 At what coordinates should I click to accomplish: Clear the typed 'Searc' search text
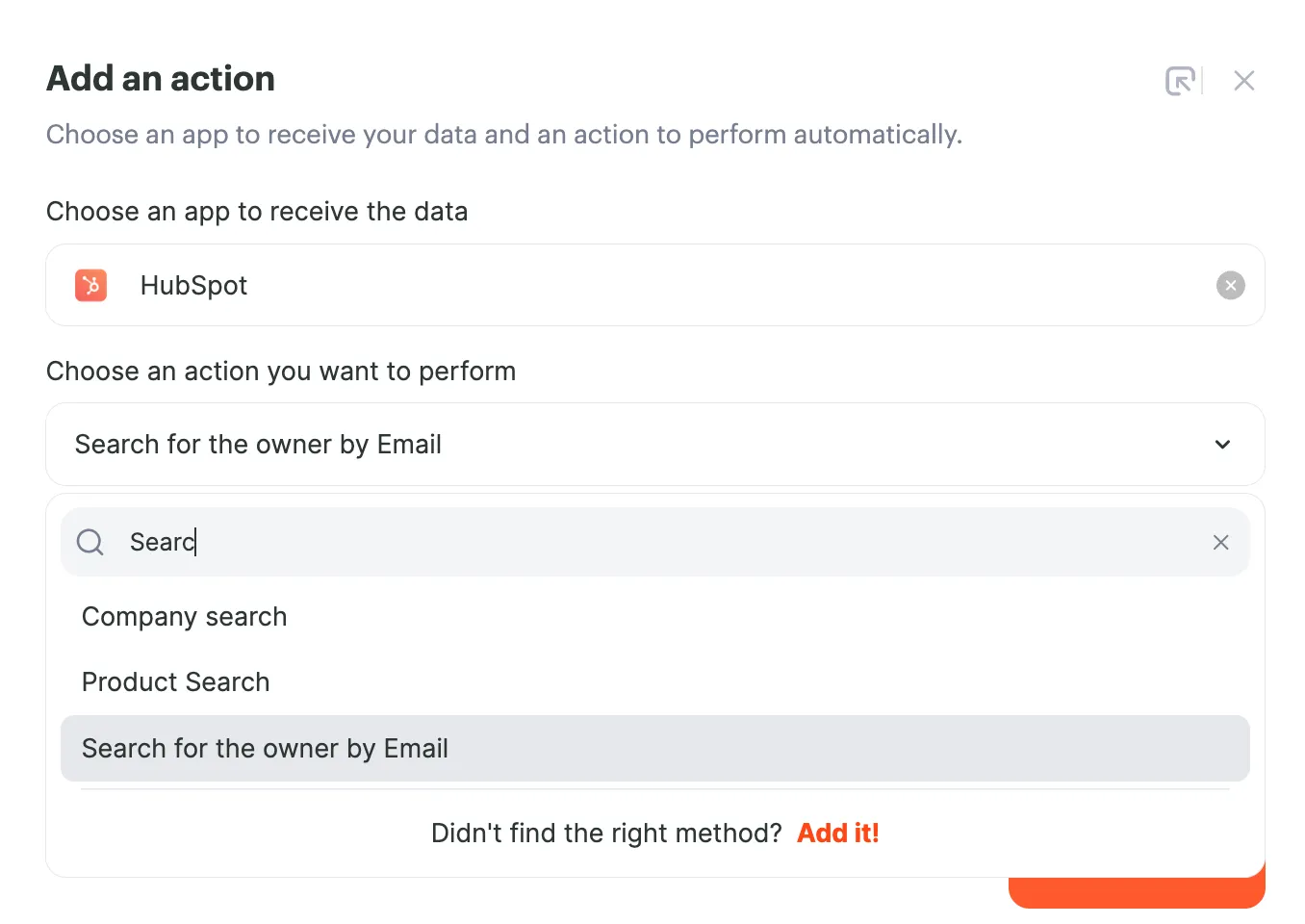pyautogui.click(x=1220, y=543)
